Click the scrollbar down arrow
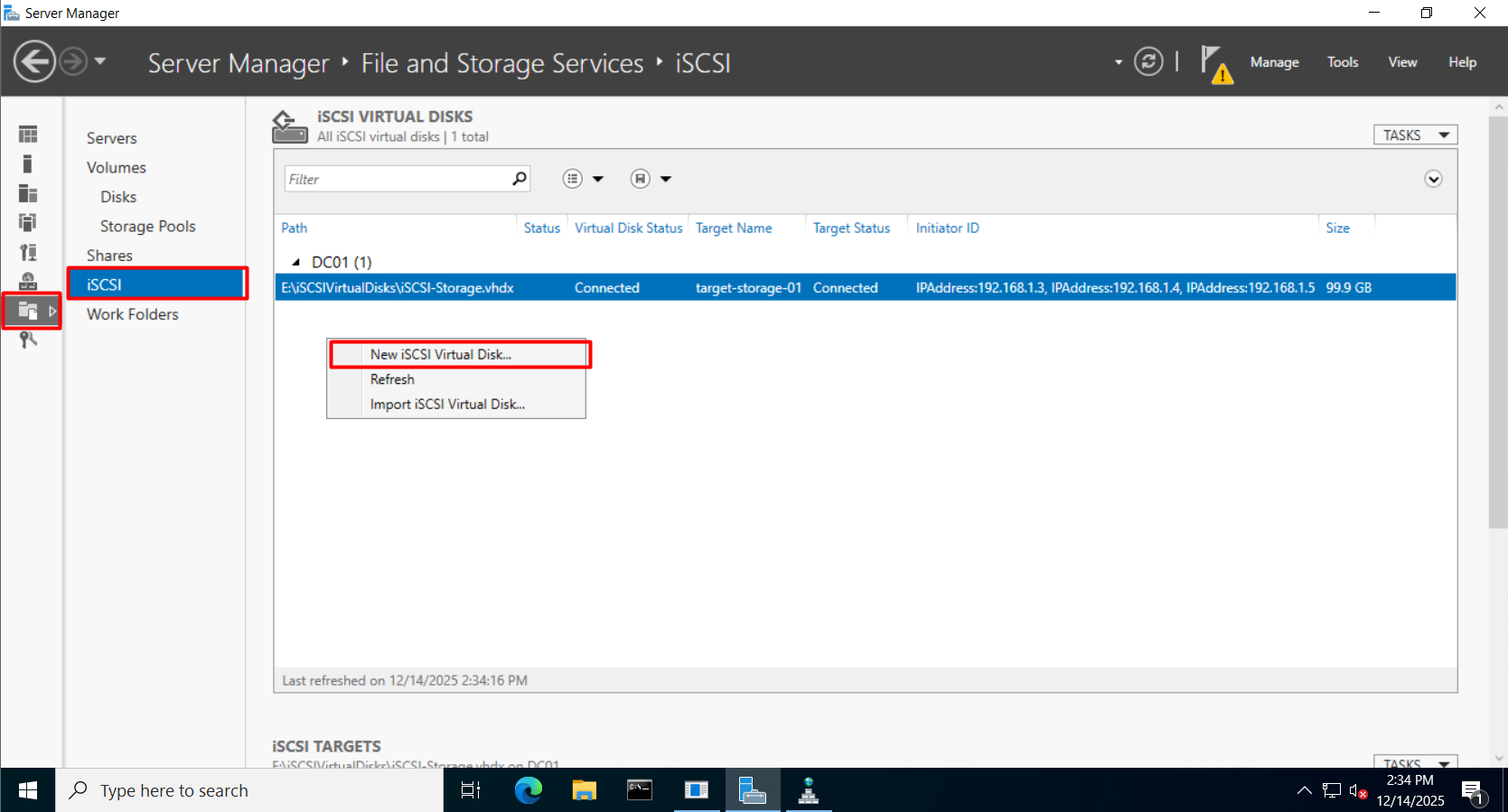The height and width of the screenshot is (812, 1508). [x=1498, y=759]
